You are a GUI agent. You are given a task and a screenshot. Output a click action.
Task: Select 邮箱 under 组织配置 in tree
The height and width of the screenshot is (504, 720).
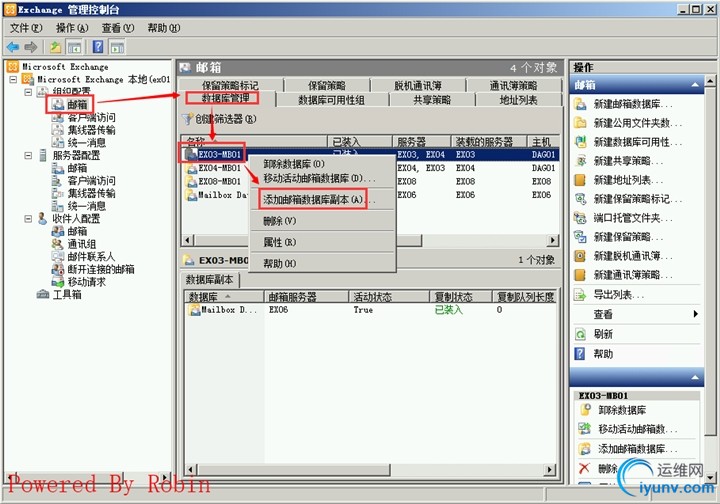coord(77,105)
